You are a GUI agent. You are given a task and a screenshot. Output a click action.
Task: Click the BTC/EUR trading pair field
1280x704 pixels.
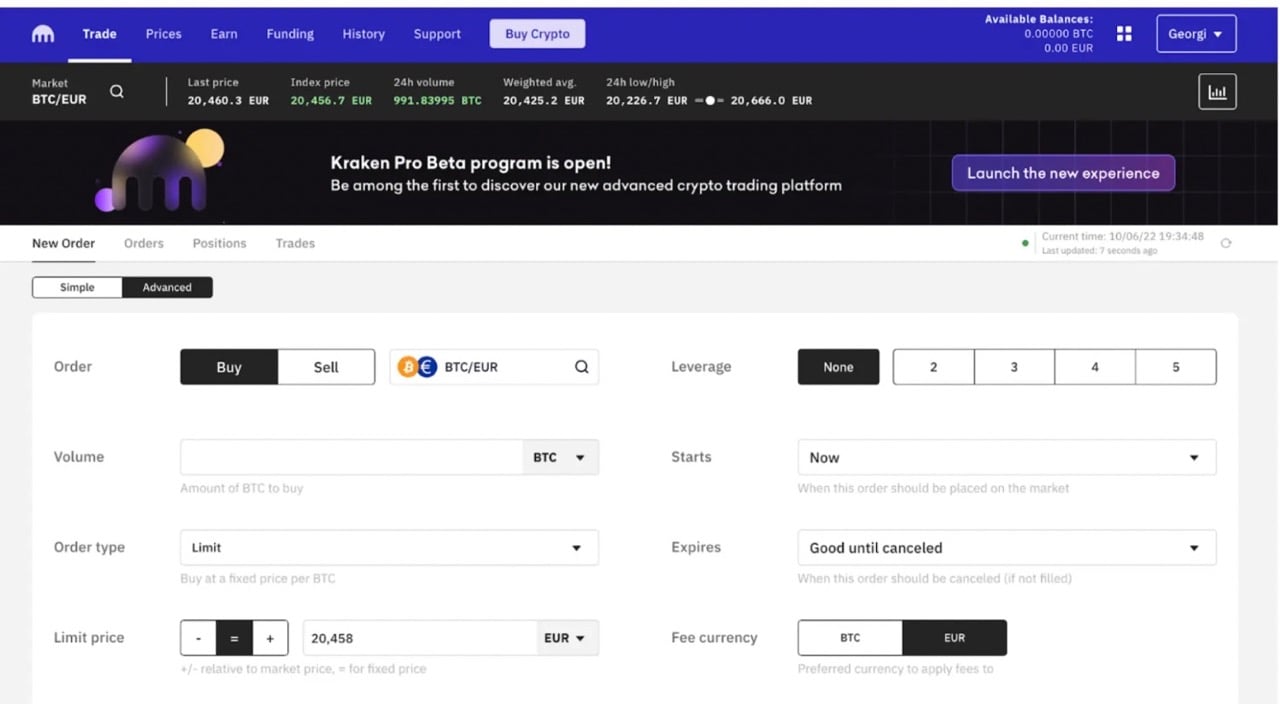pyautogui.click(x=494, y=367)
